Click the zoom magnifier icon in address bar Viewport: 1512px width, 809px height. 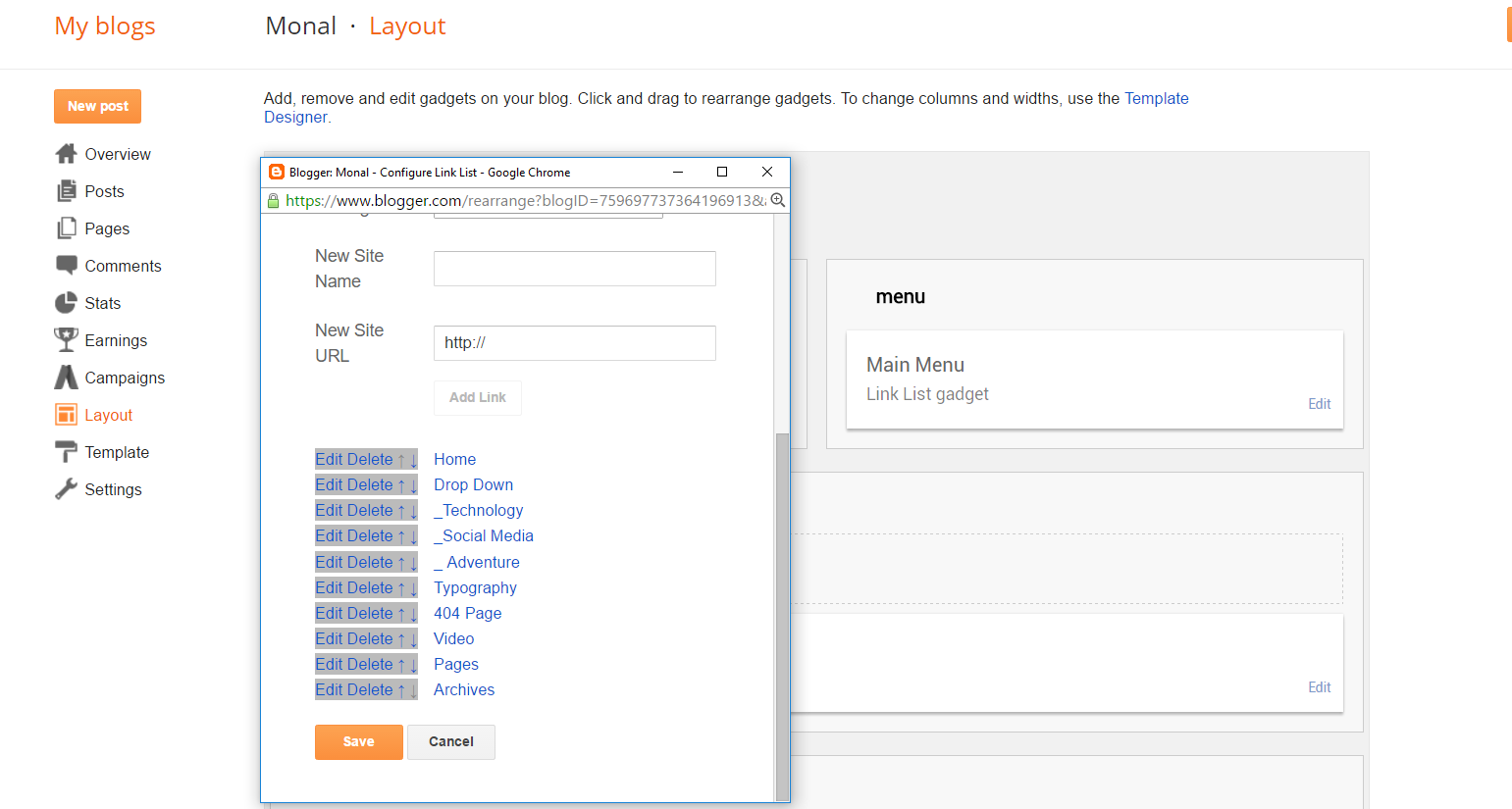pos(777,200)
